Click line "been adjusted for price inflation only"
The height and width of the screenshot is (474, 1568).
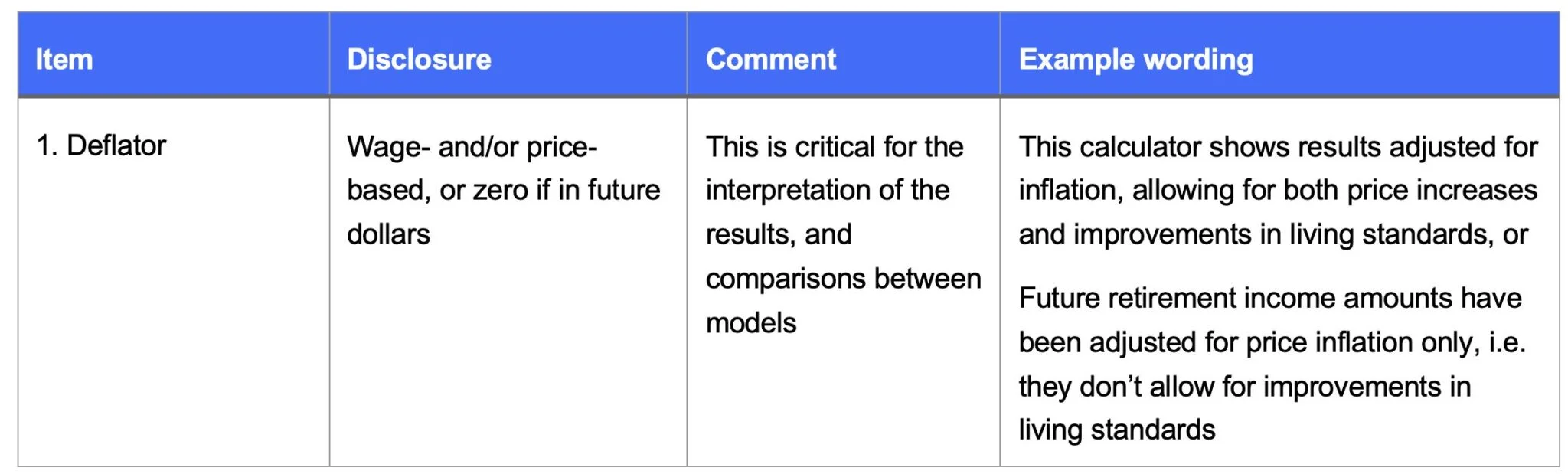1272,342
